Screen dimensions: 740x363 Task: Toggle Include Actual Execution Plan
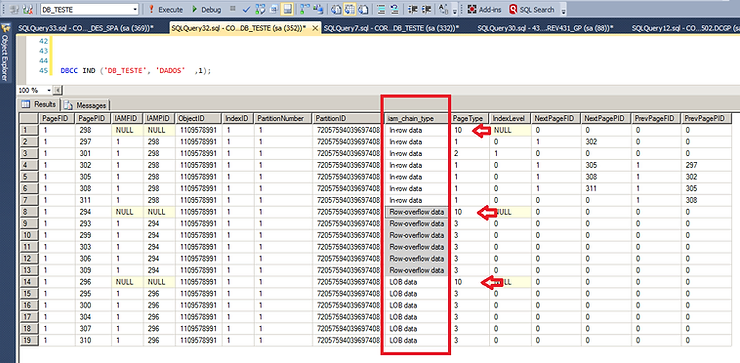tap(304, 9)
